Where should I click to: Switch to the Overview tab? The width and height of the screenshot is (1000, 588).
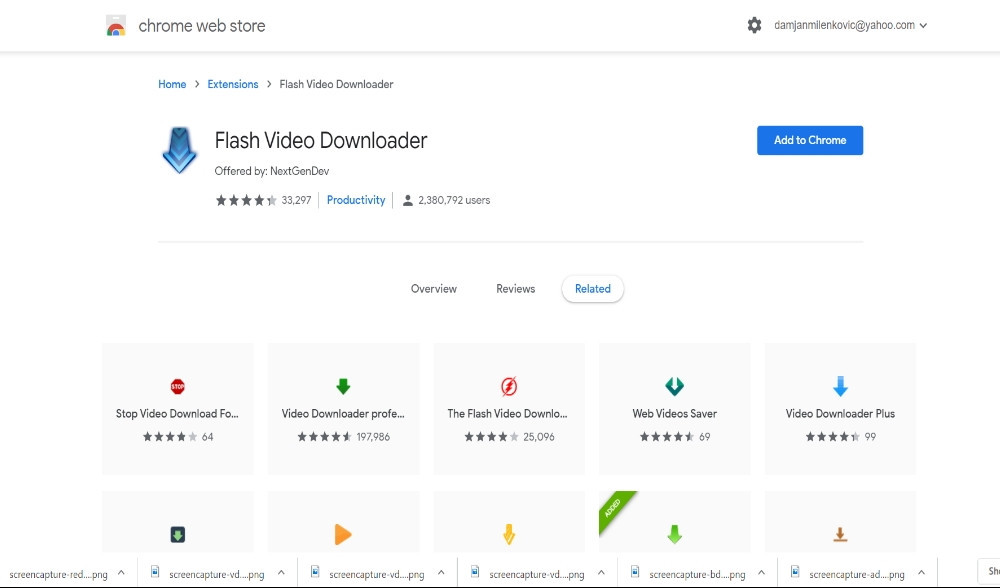point(434,289)
